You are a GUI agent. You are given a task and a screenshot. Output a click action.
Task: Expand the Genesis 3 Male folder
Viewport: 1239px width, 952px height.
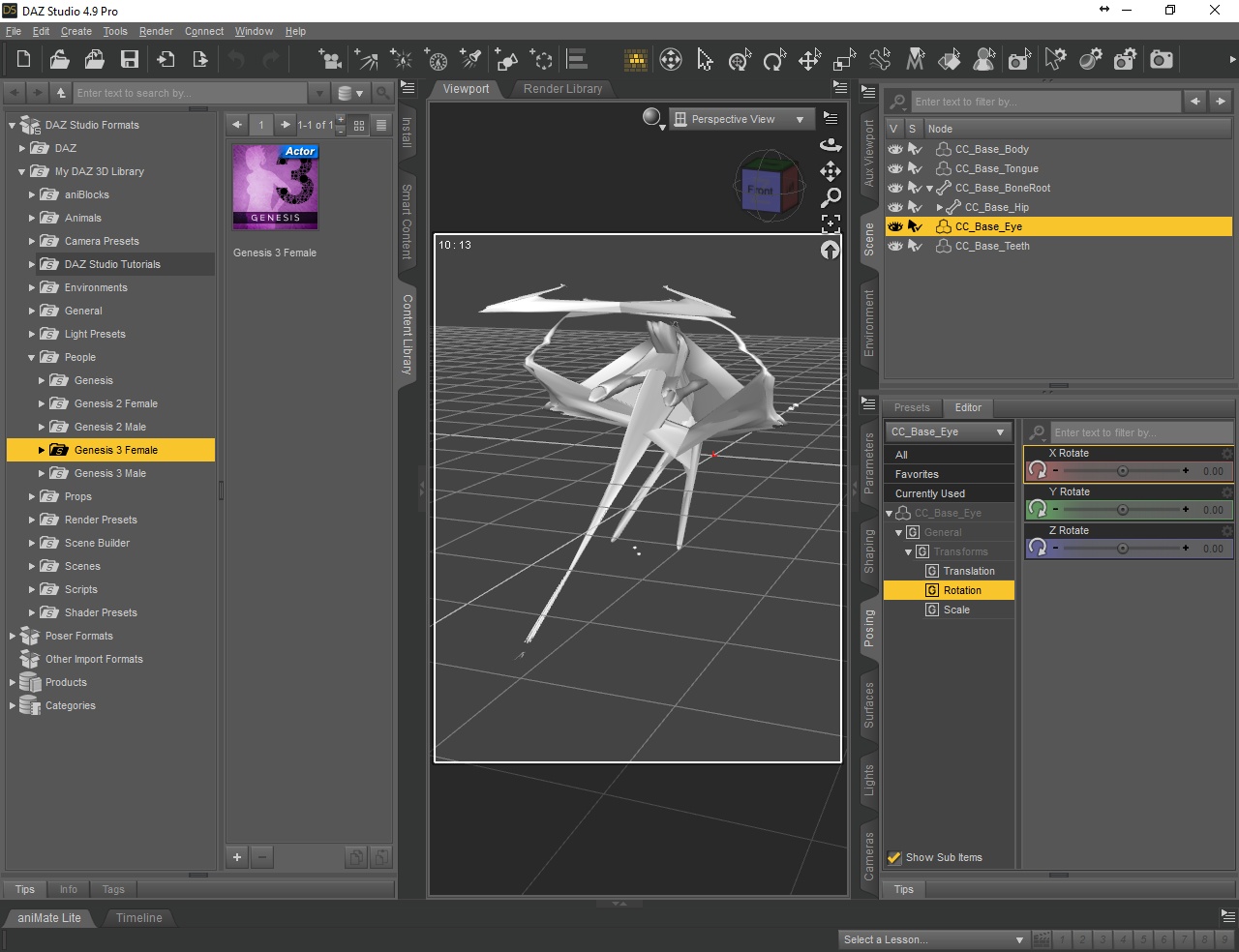click(42, 473)
